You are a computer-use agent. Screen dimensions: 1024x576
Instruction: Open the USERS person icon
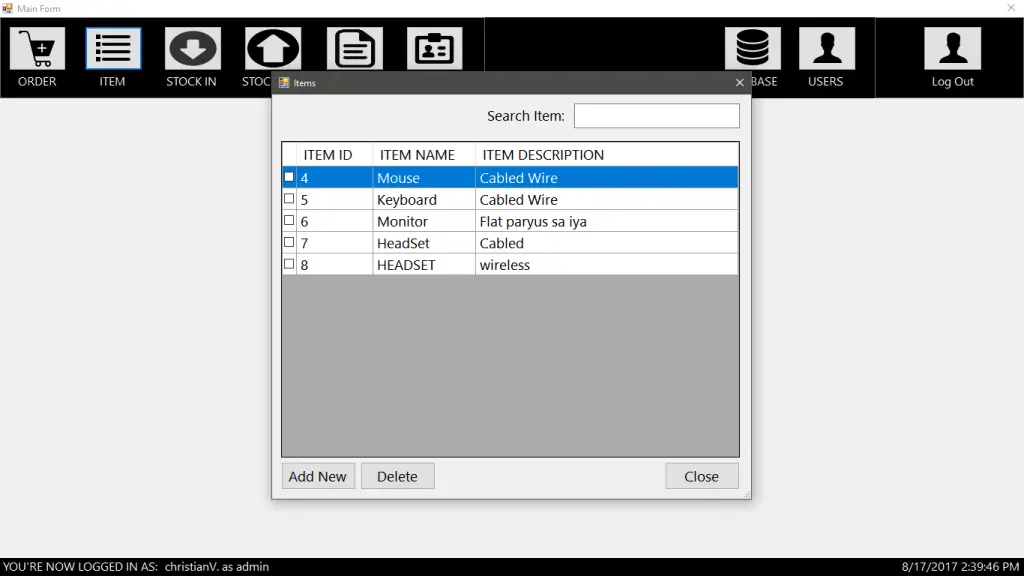coord(827,48)
